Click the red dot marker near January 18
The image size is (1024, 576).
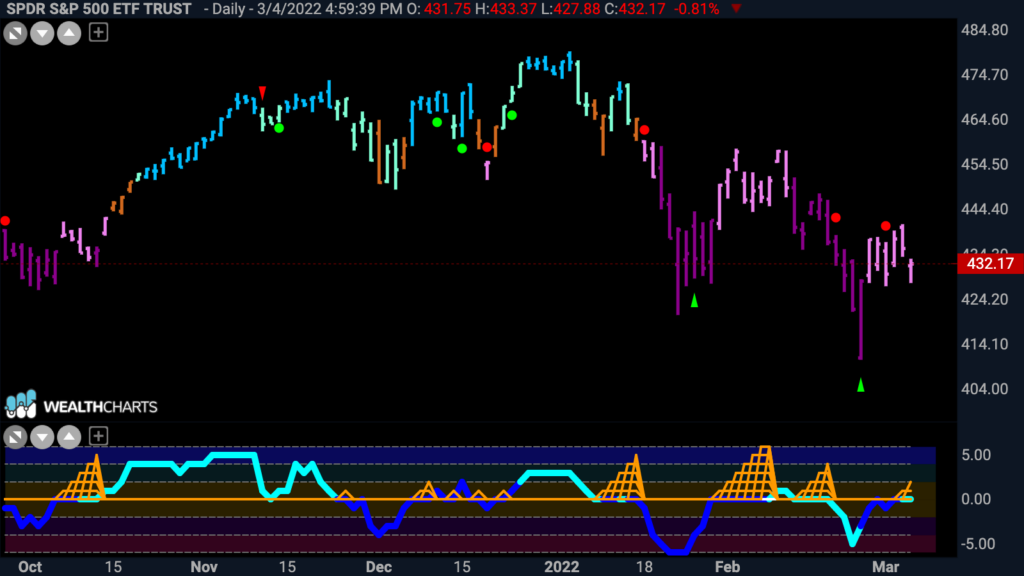(x=645, y=130)
